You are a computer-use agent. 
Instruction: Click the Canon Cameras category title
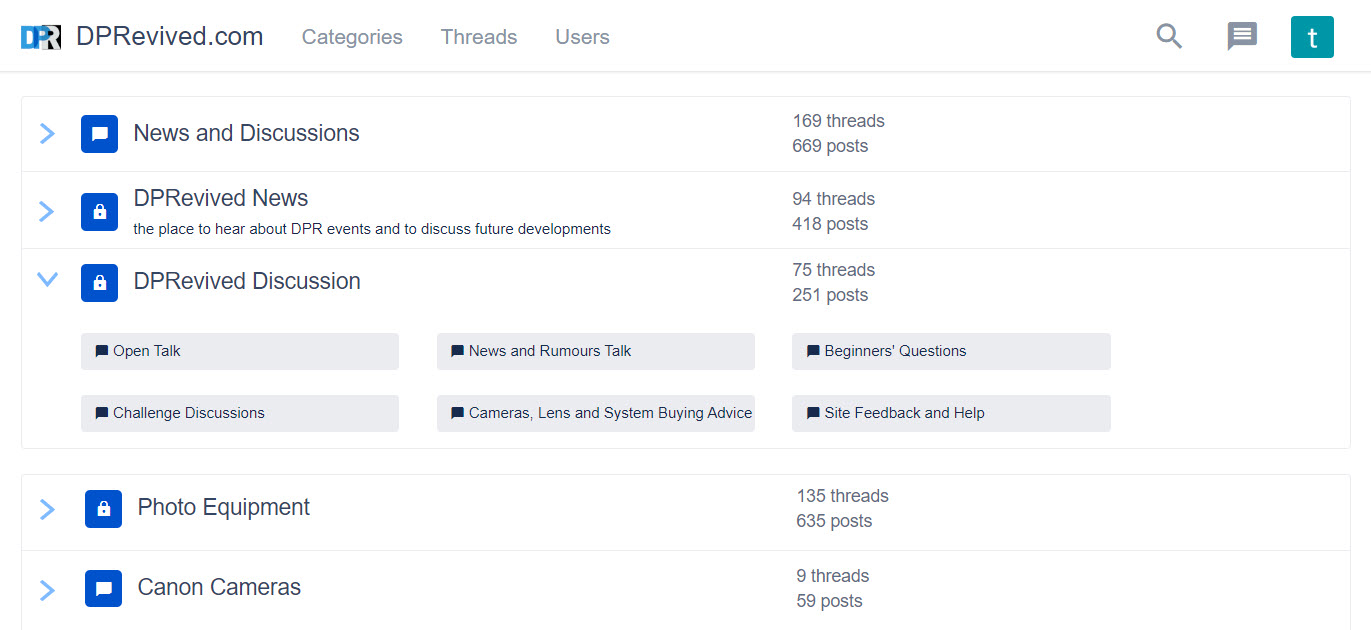coord(219,587)
